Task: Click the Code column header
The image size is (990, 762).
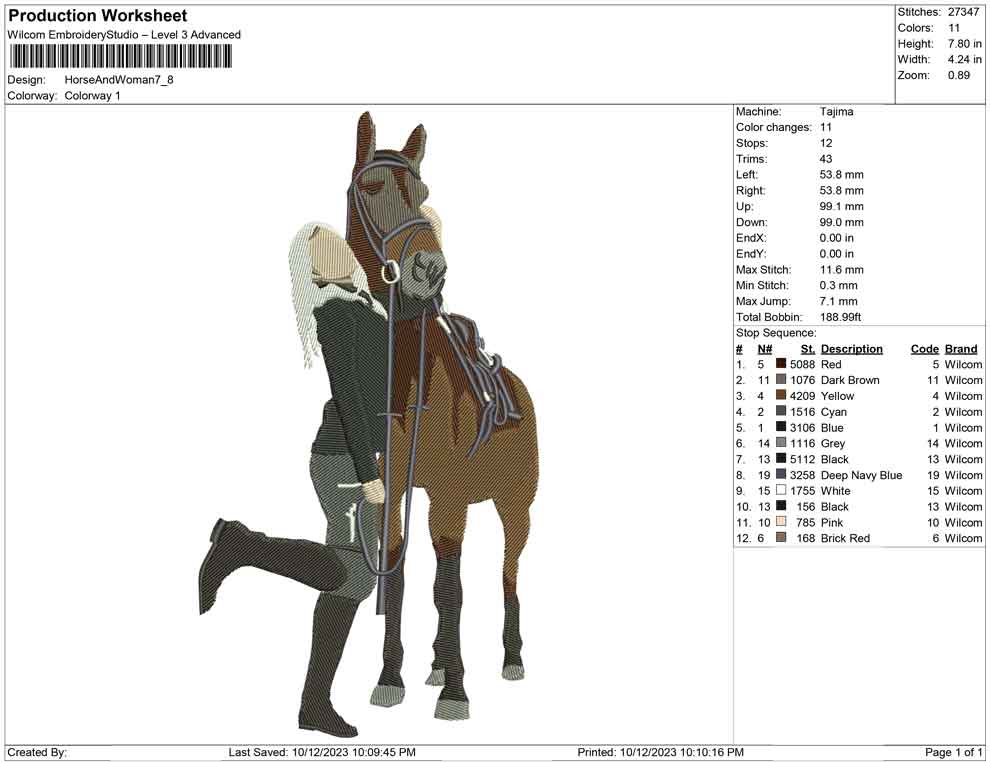Action: click(x=925, y=348)
